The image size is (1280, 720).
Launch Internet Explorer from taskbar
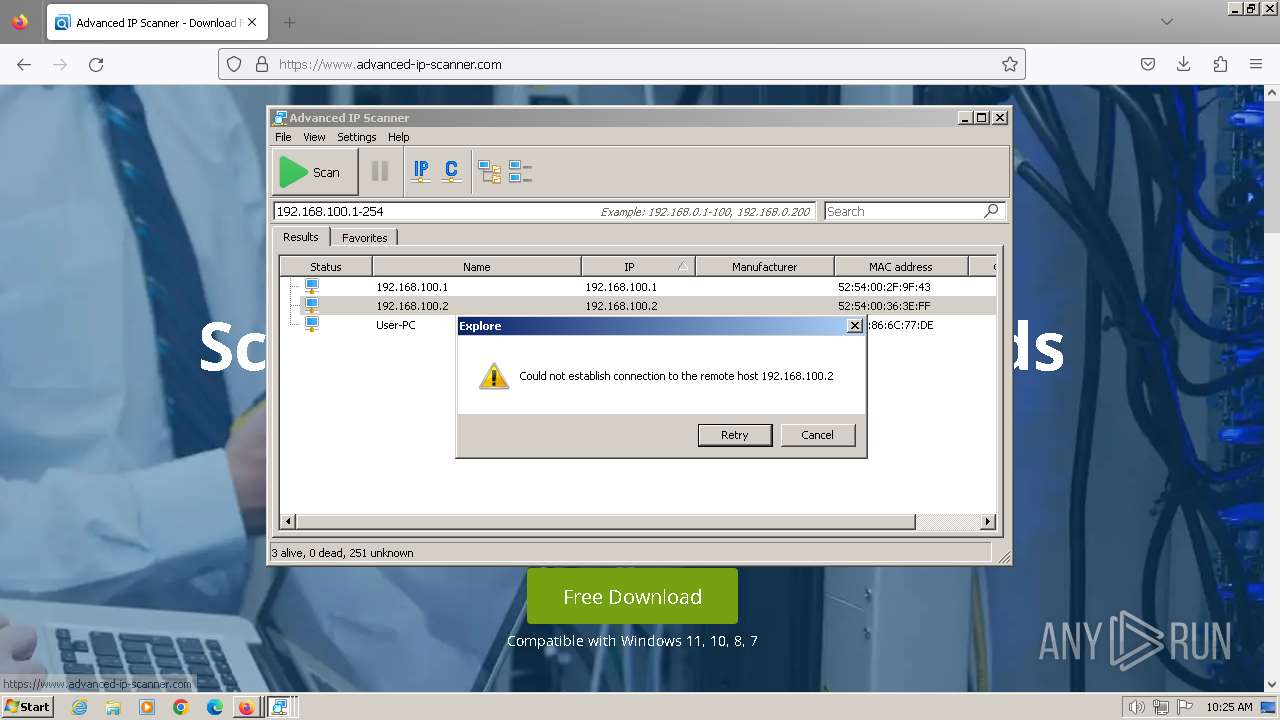click(x=79, y=707)
